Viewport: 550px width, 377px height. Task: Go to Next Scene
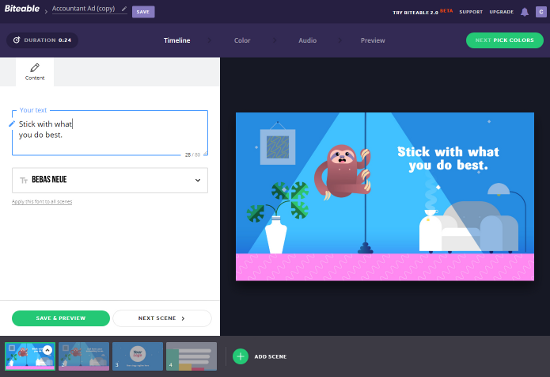162,318
